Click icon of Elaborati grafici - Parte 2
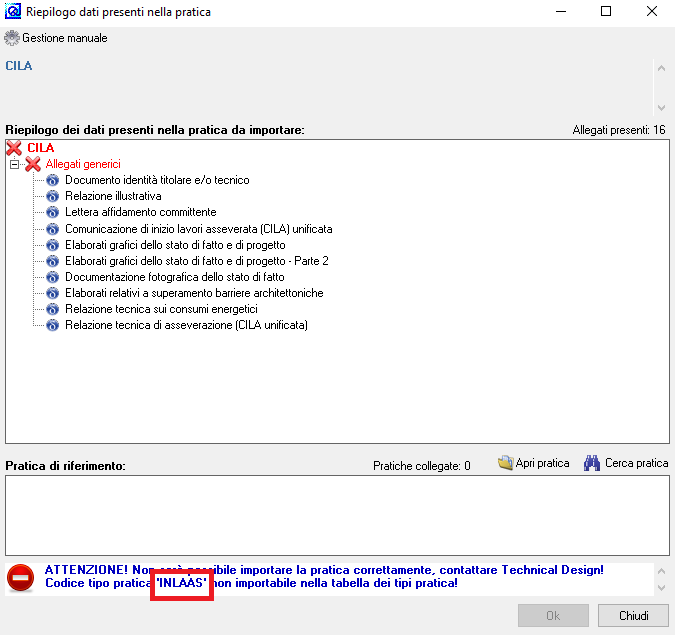The image size is (675, 635). tap(53, 261)
